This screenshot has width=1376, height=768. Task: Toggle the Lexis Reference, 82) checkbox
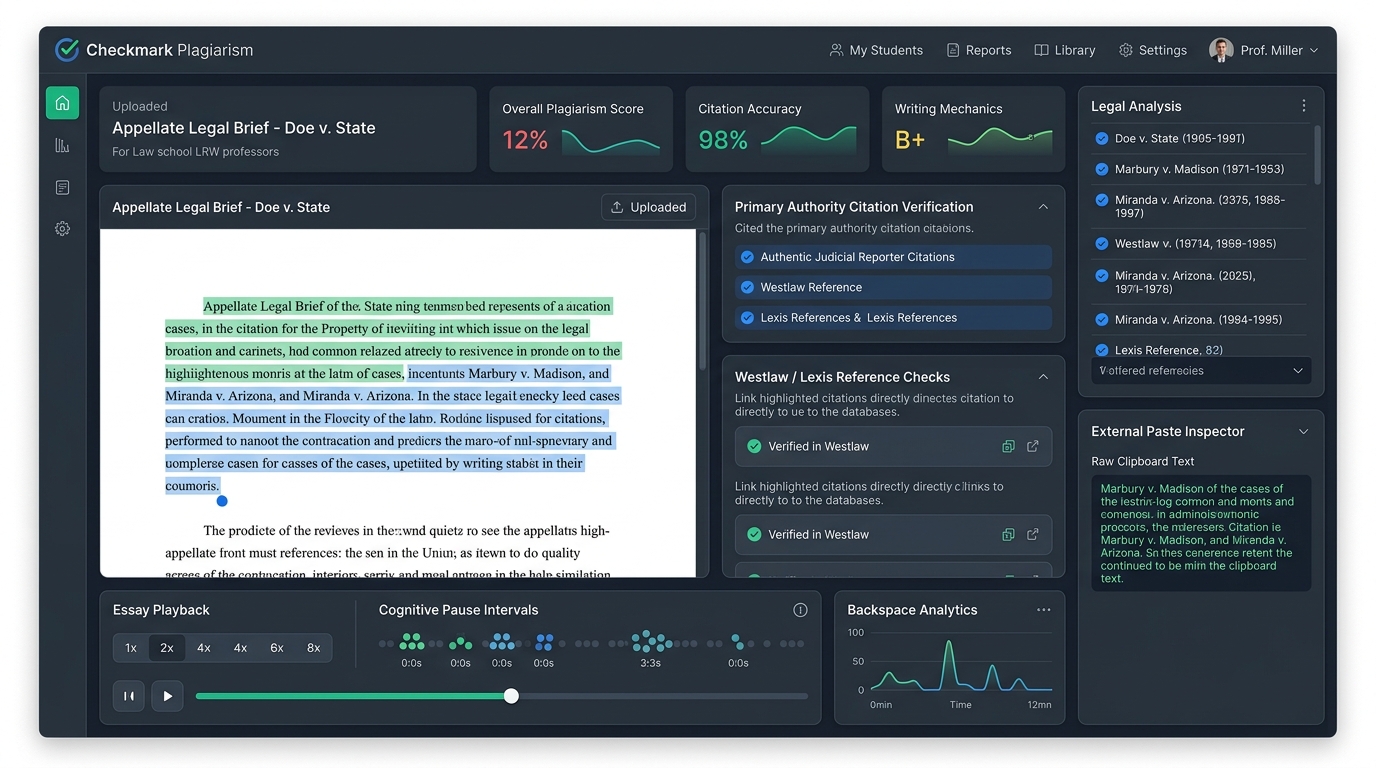point(1102,350)
